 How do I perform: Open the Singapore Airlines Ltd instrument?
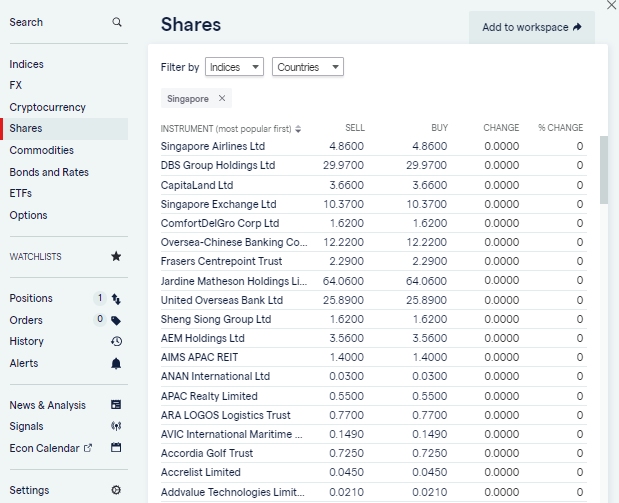click(x=213, y=146)
